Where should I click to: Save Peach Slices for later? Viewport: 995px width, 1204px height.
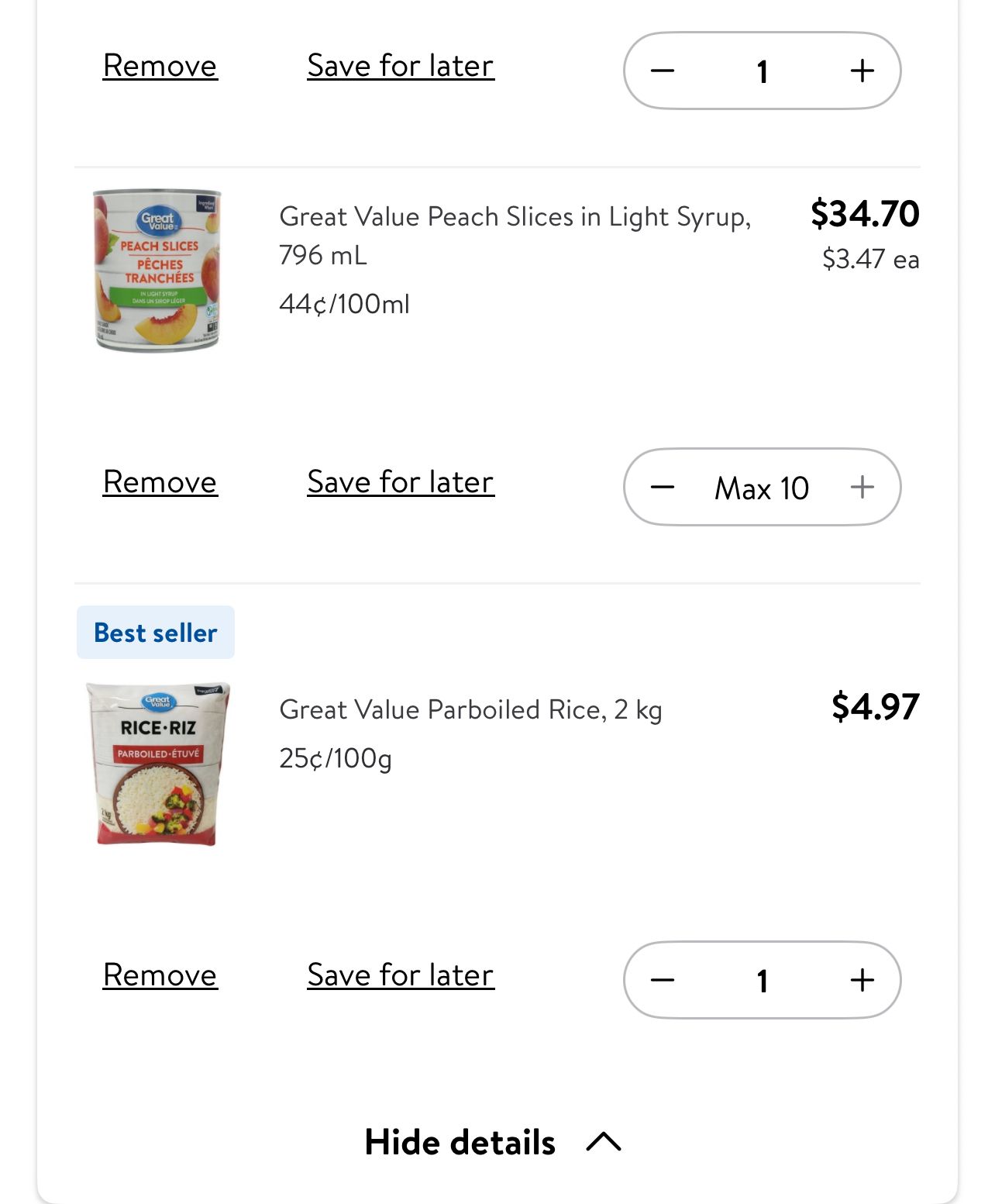tap(401, 482)
